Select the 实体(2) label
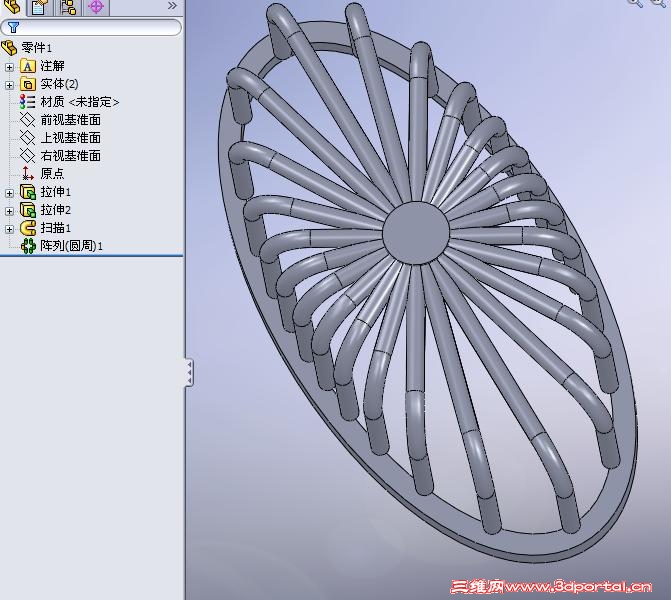This screenshot has width=671, height=600. coord(59,84)
